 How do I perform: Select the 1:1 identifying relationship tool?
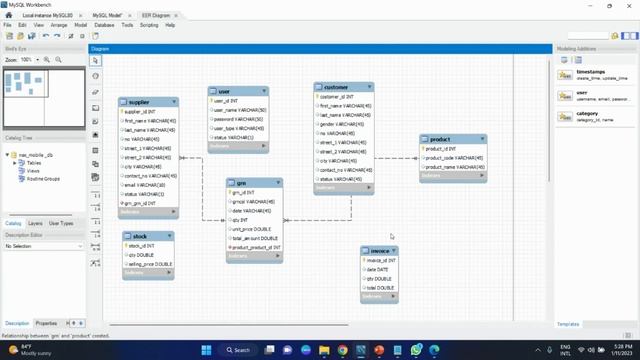96,222
